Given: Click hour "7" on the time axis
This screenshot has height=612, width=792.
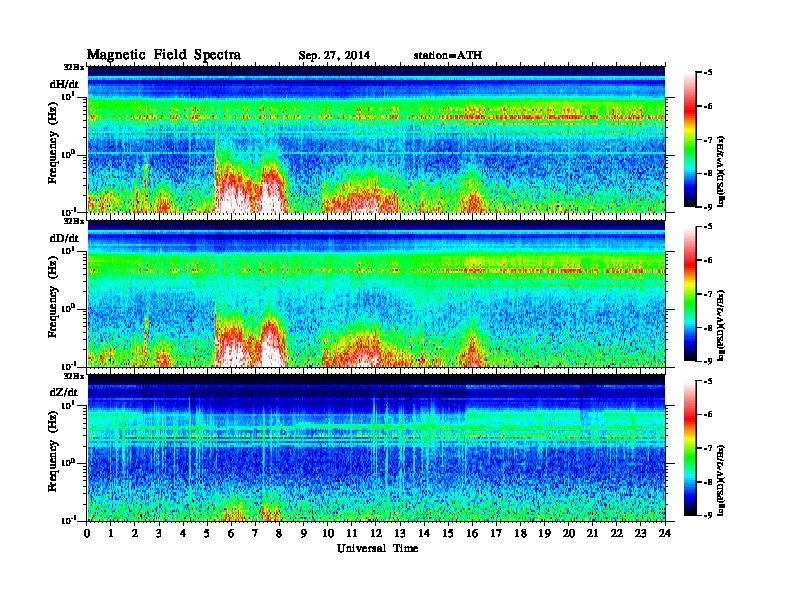Looking at the screenshot, I should pos(256,534).
